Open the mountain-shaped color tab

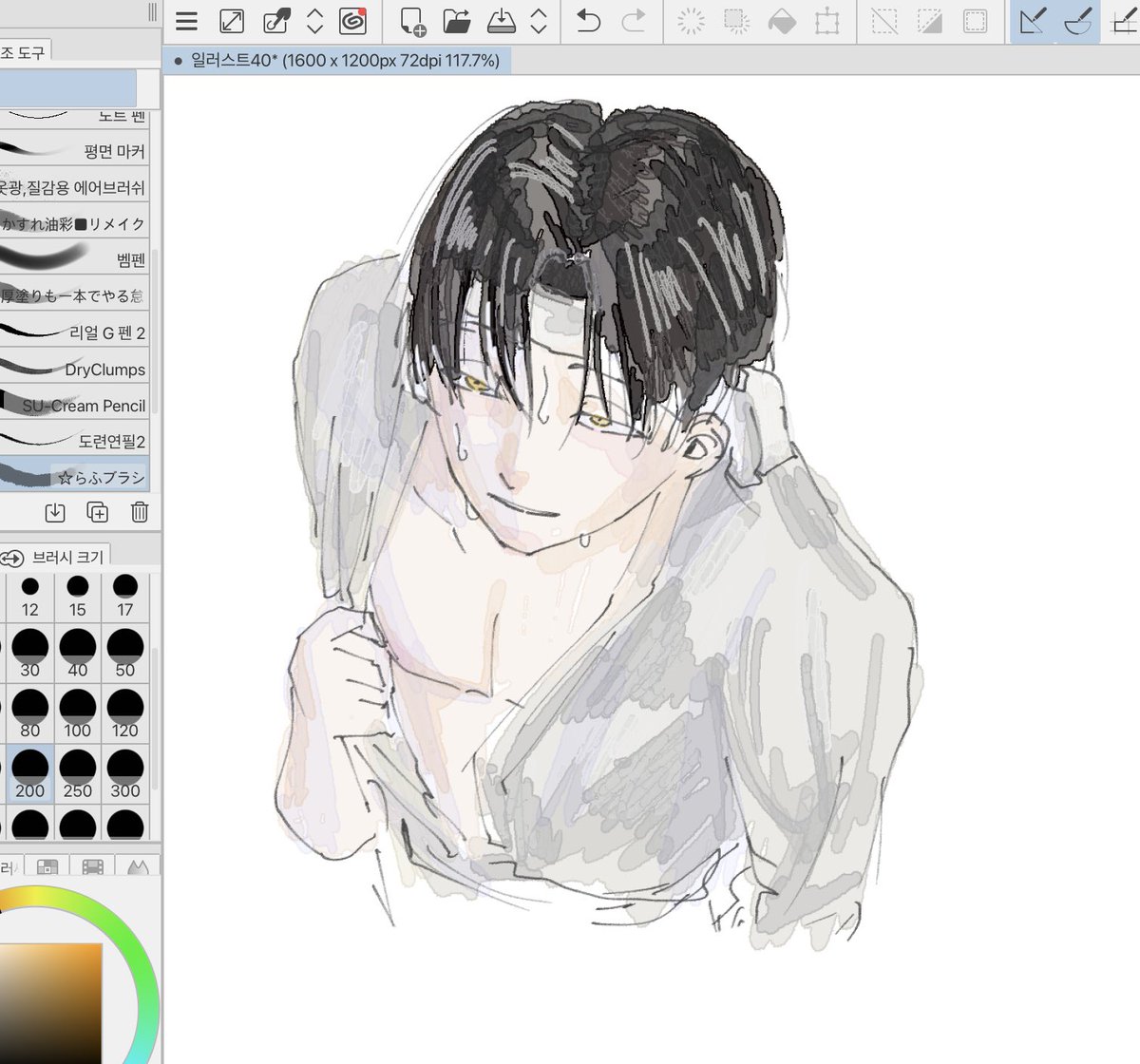137,867
